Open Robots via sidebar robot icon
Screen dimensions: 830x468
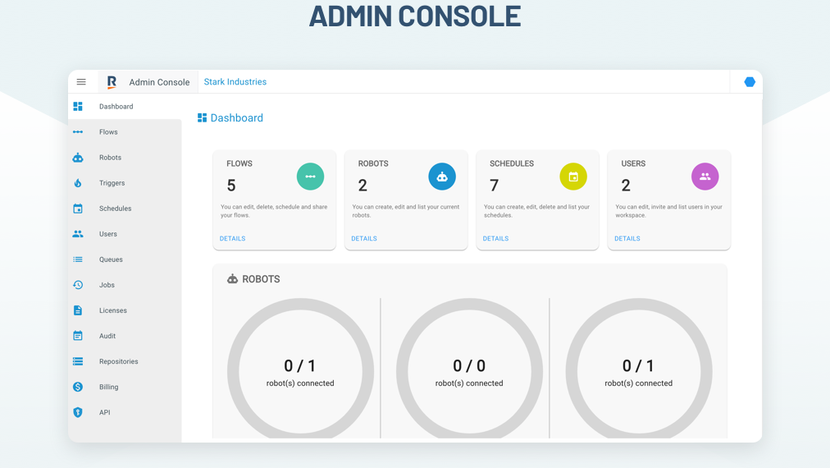(x=78, y=158)
